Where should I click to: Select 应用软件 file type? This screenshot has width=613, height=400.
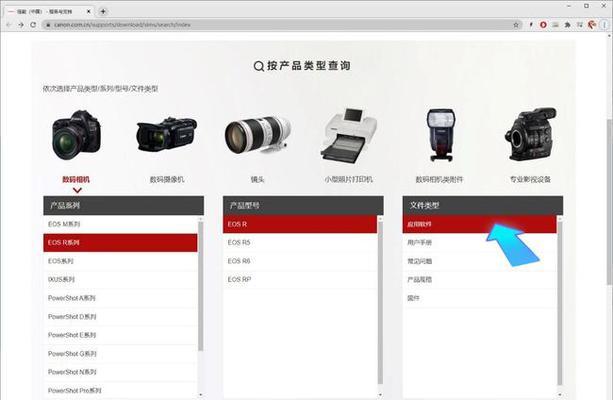pyautogui.click(x=480, y=224)
